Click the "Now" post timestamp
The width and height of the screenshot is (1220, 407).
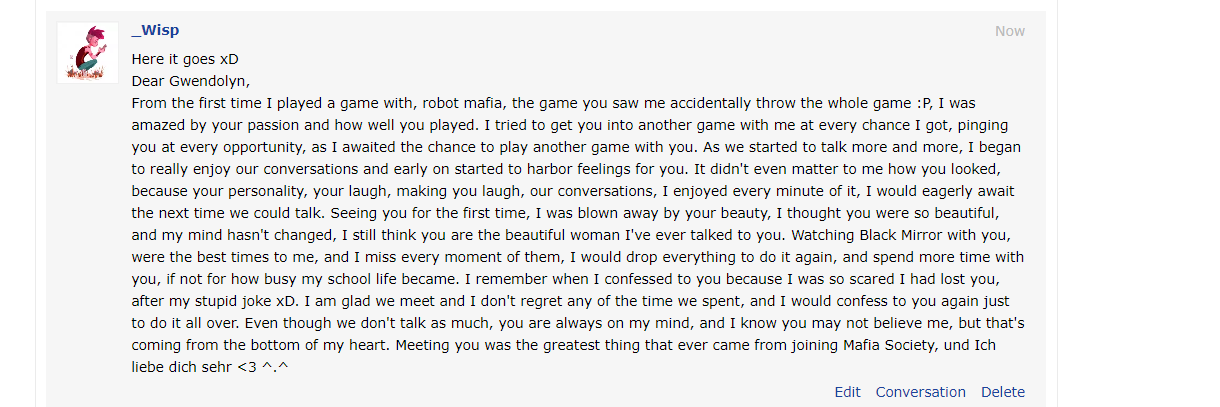coord(1009,31)
